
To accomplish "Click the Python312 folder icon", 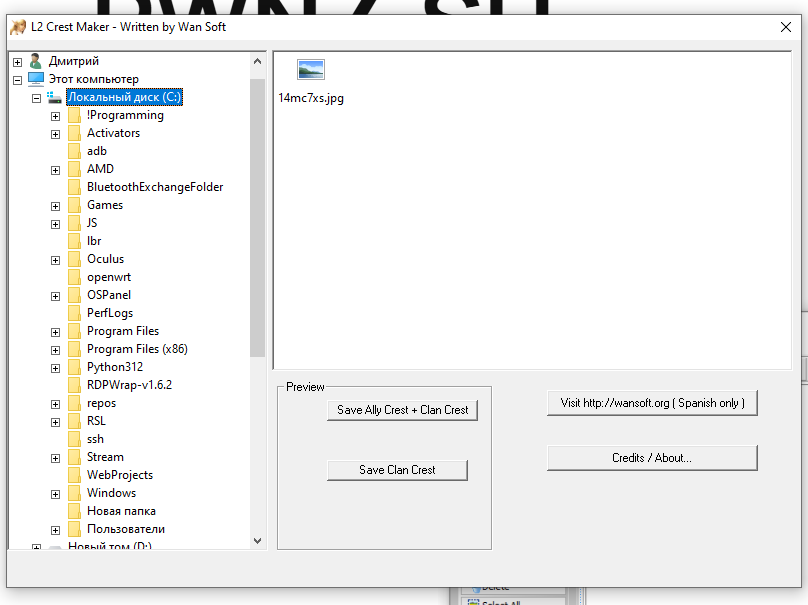I will pyautogui.click(x=74, y=367).
